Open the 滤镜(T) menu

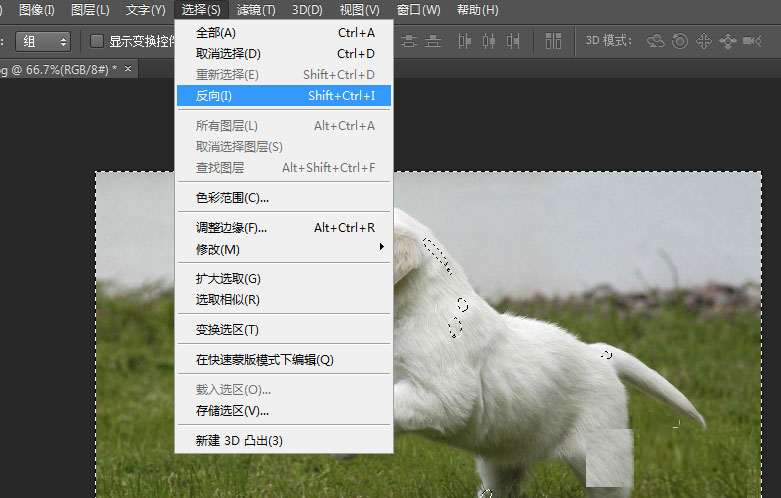coord(258,10)
